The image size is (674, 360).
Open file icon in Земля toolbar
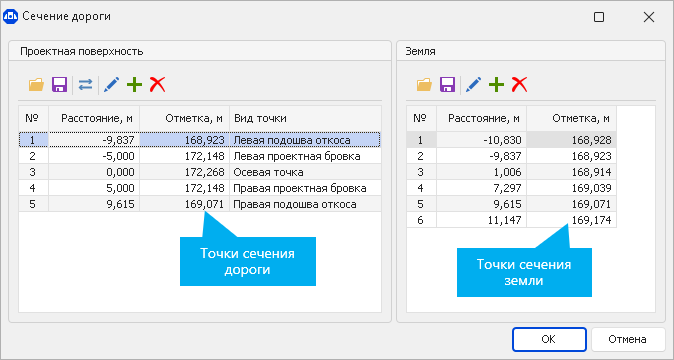tap(424, 84)
